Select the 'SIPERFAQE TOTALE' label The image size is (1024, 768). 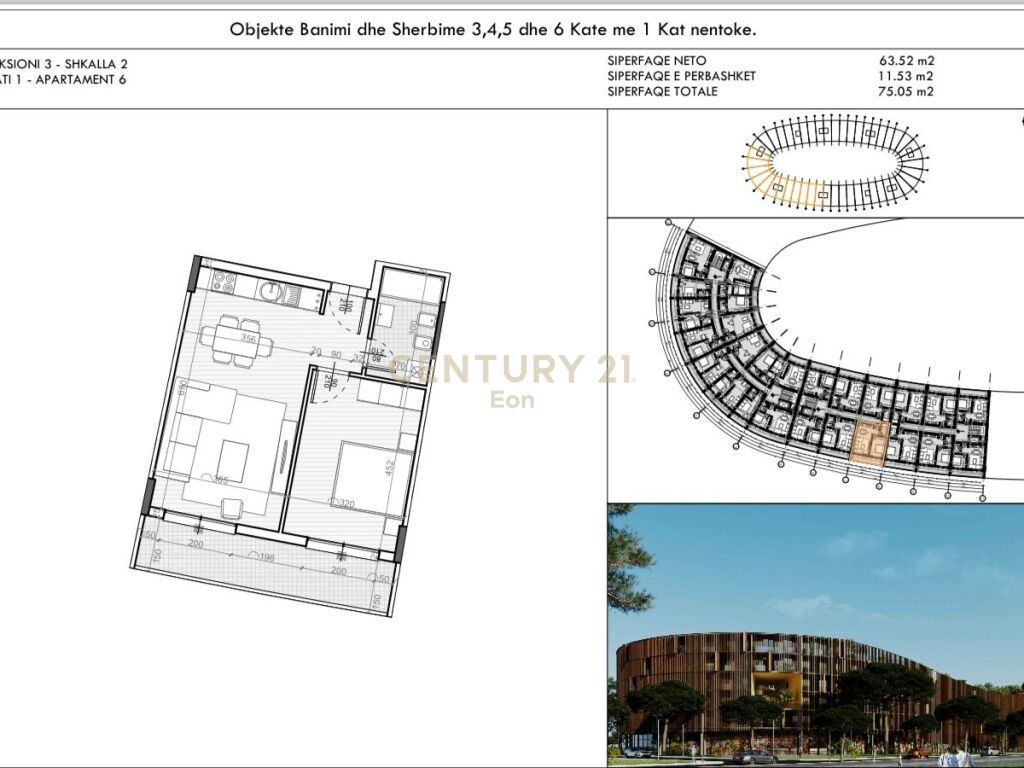point(662,91)
